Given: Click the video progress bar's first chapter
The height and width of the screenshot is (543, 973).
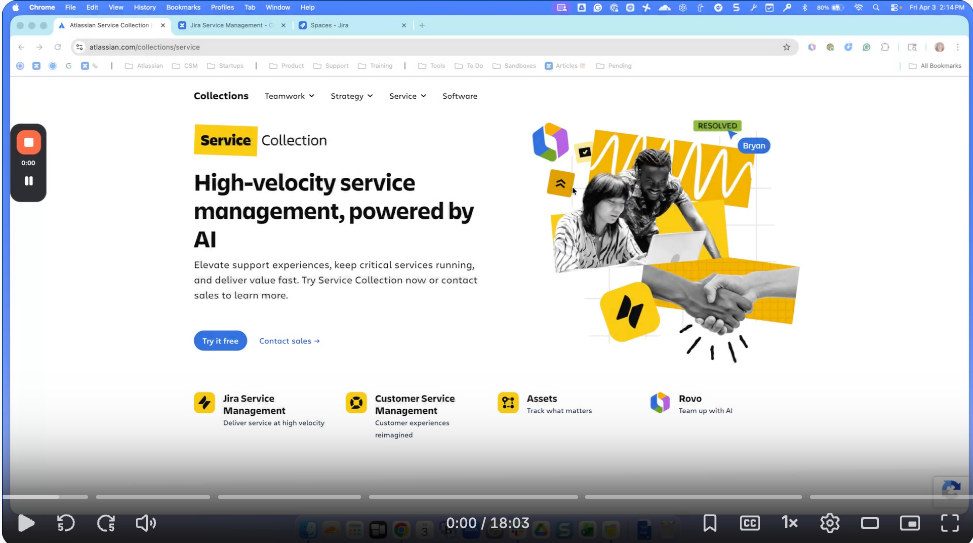Looking at the screenshot, I should tap(45, 496).
